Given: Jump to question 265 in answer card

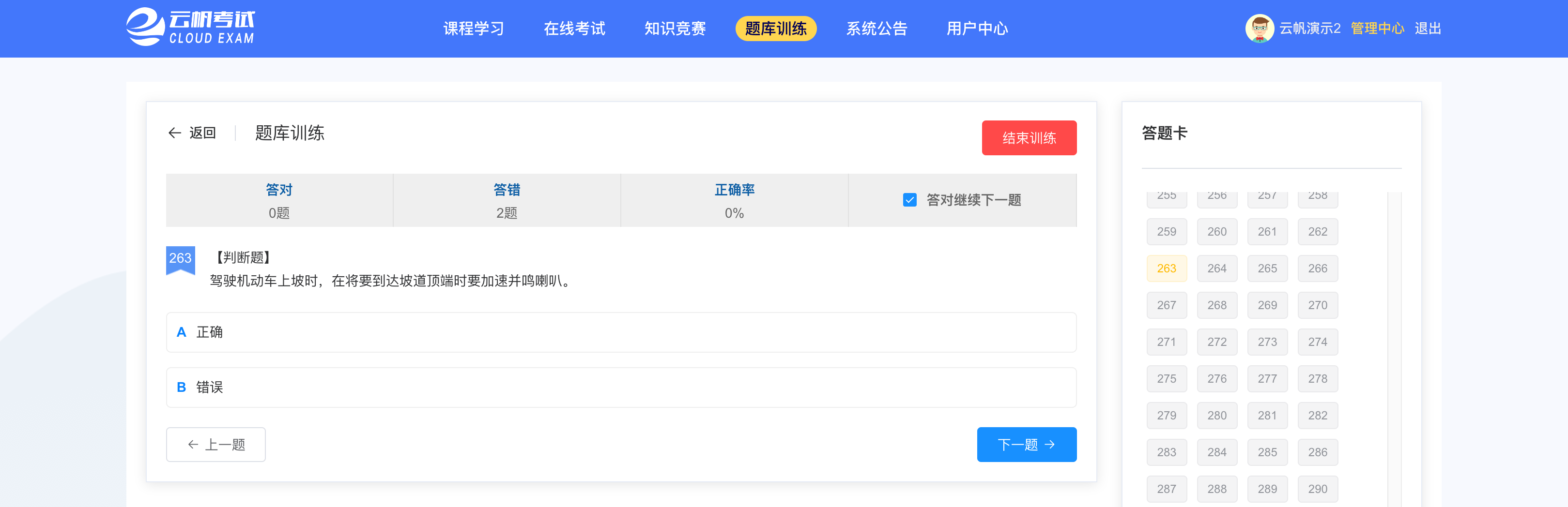Looking at the screenshot, I should (x=1267, y=268).
